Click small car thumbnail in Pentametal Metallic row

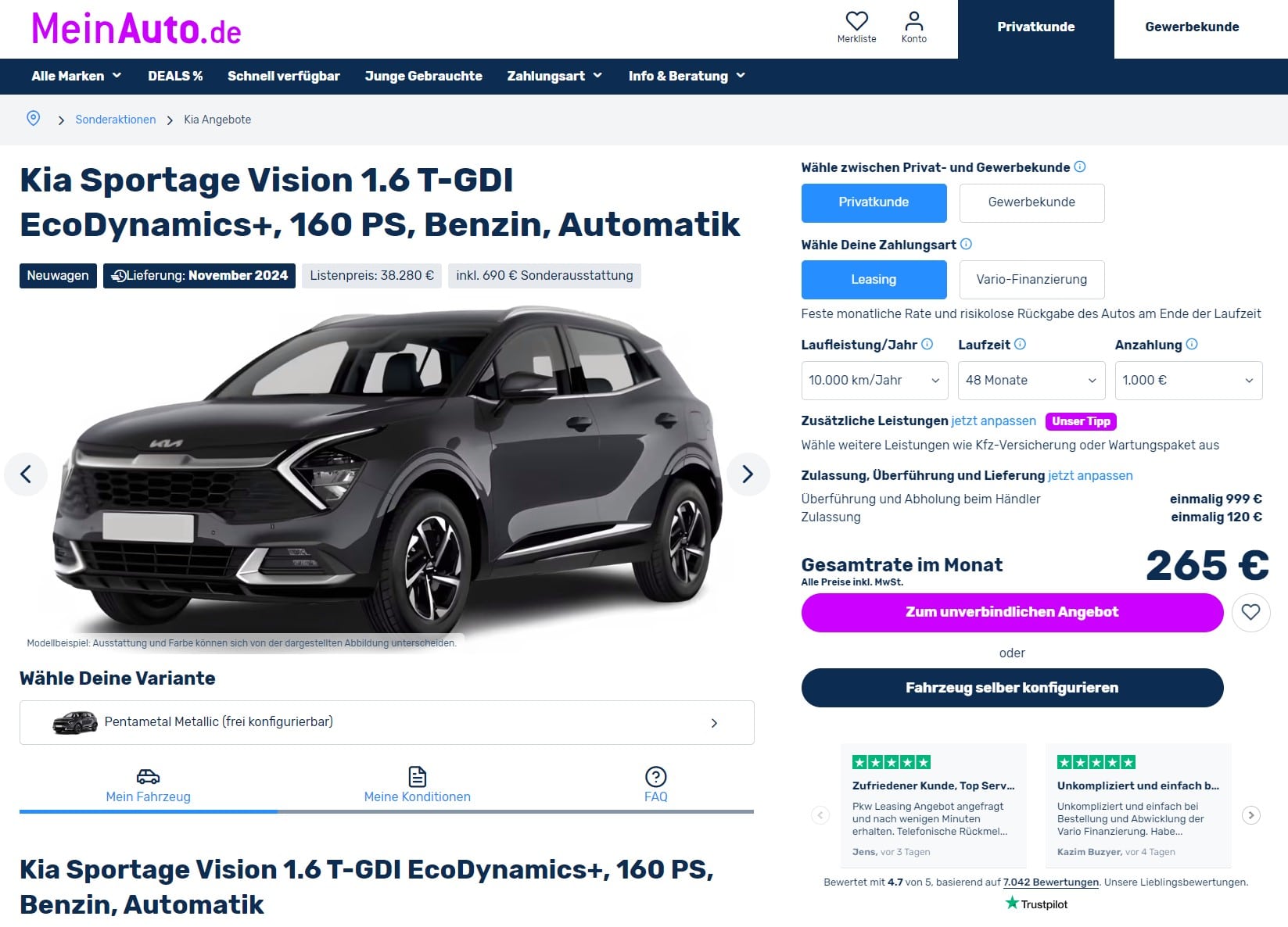pos(74,722)
